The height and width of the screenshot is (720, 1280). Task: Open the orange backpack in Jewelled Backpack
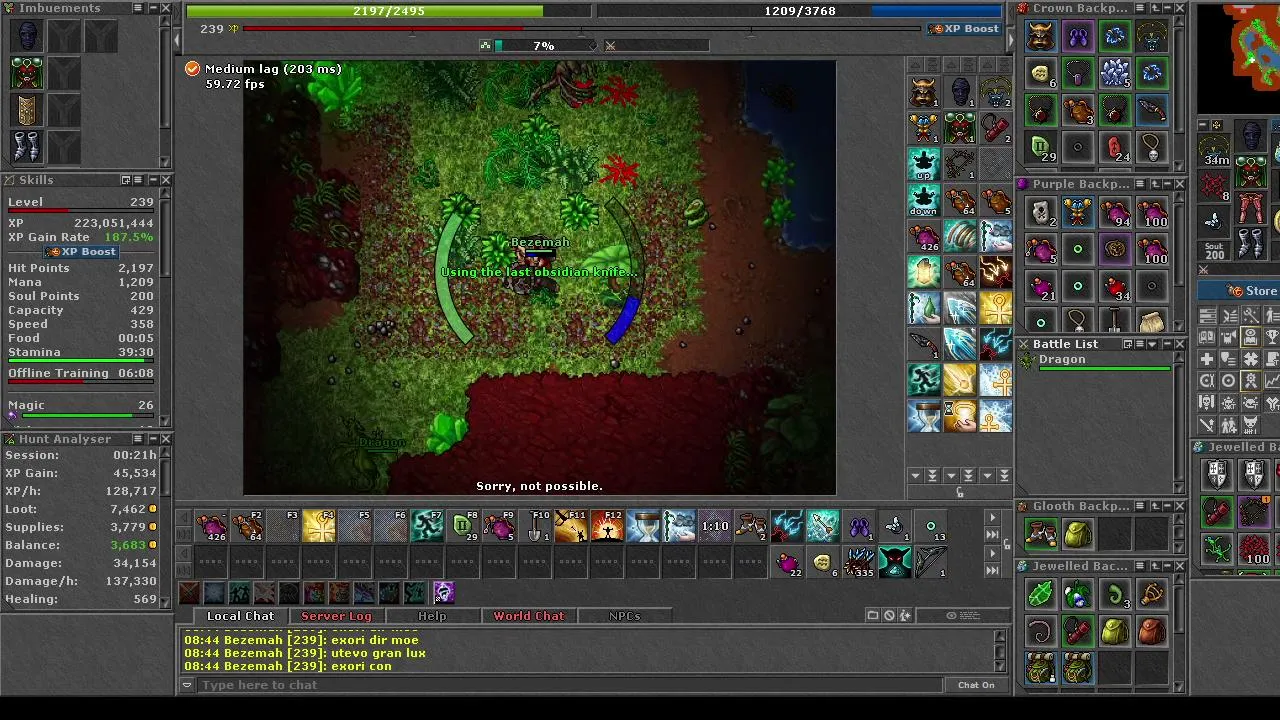tap(1152, 632)
